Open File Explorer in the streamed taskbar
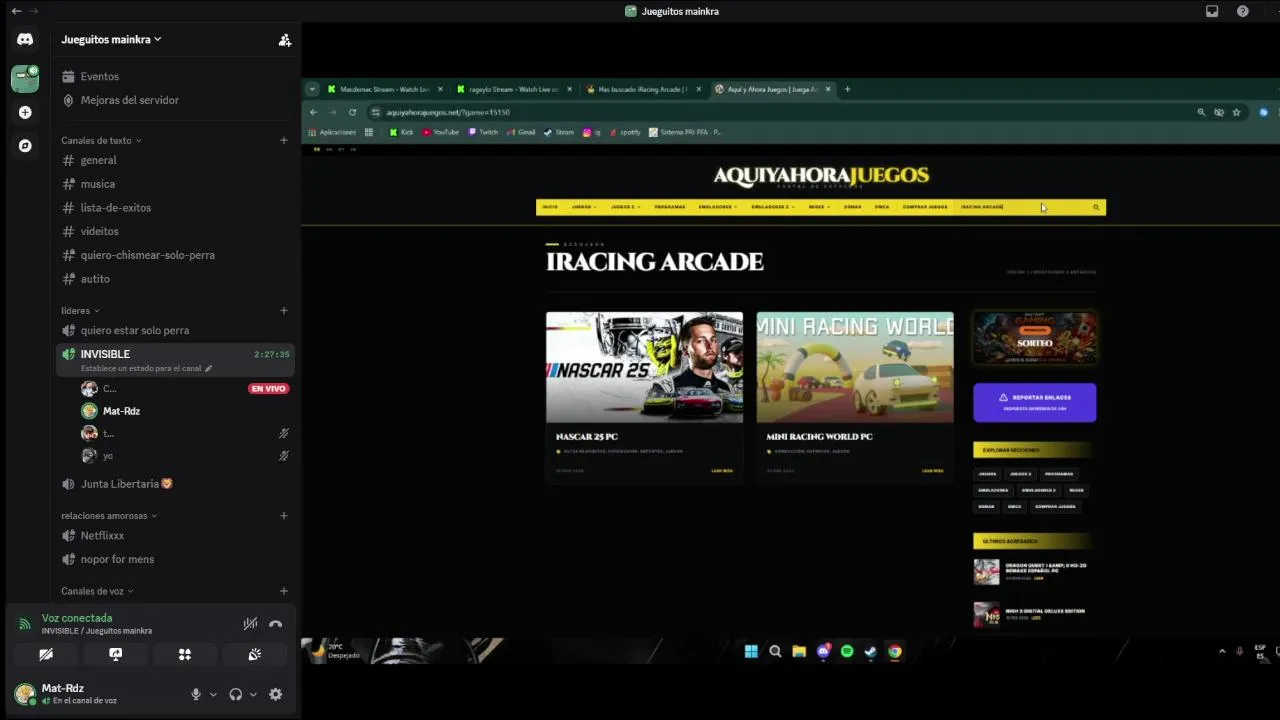 pyautogui.click(x=799, y=651)
